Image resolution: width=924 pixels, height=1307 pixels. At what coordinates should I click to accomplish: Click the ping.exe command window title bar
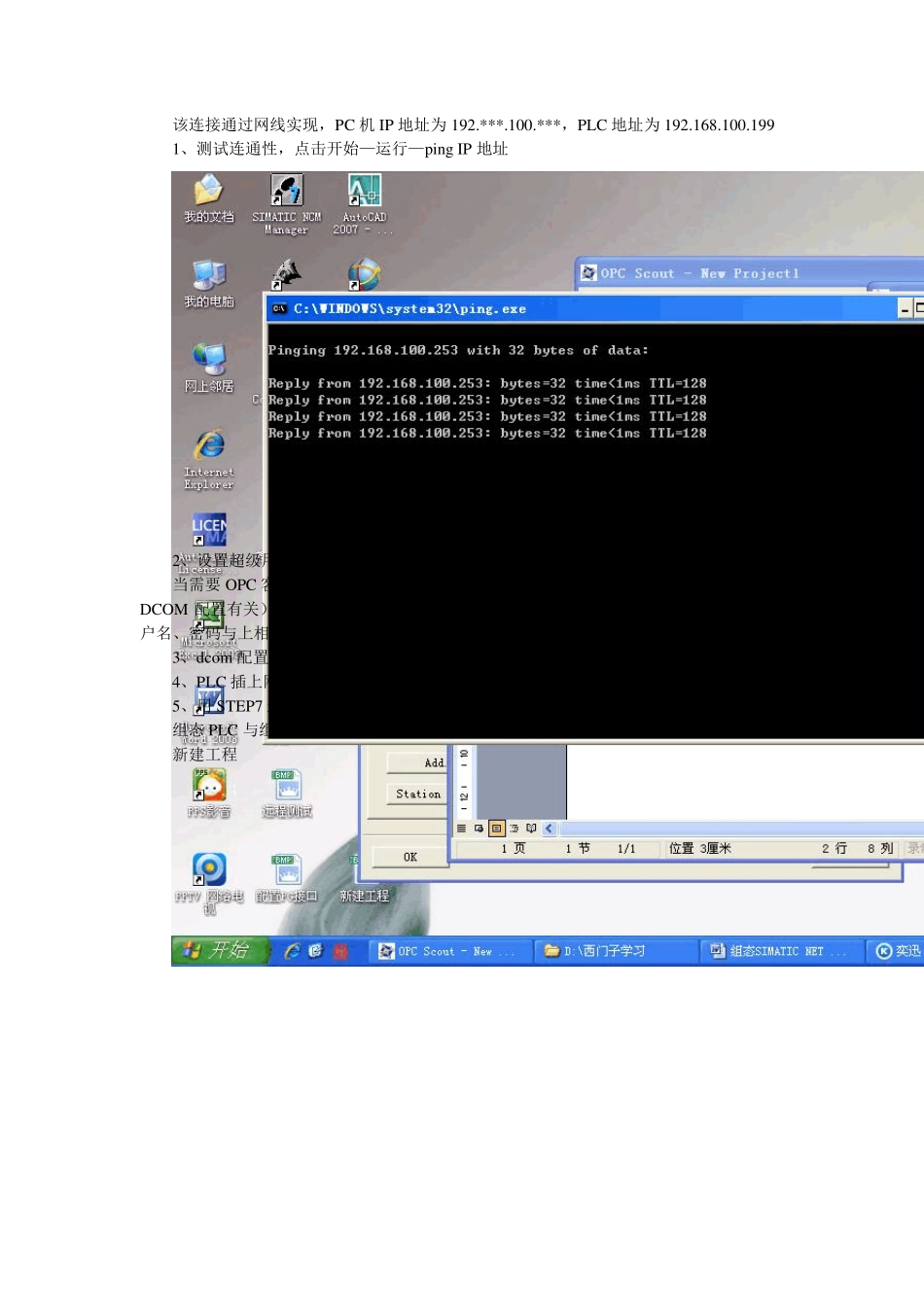coord(584,308)
